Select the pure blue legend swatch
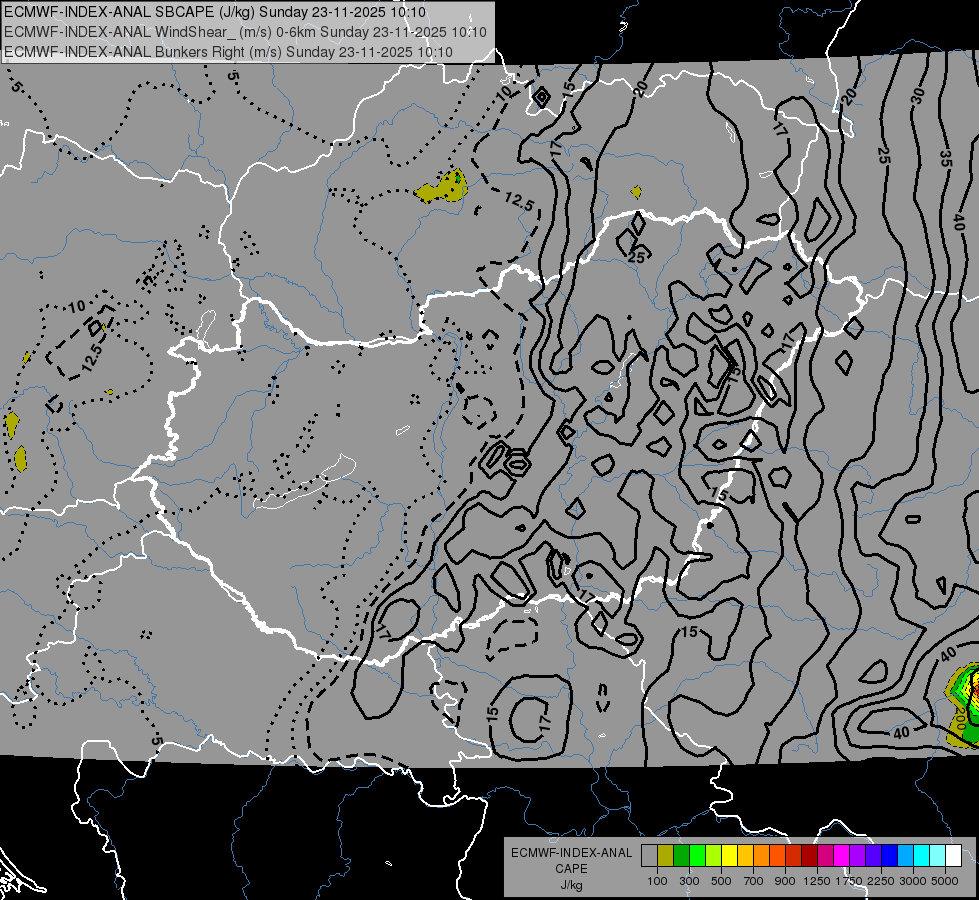Viewport: 979px width, 900px height. [x=890, y=856]
